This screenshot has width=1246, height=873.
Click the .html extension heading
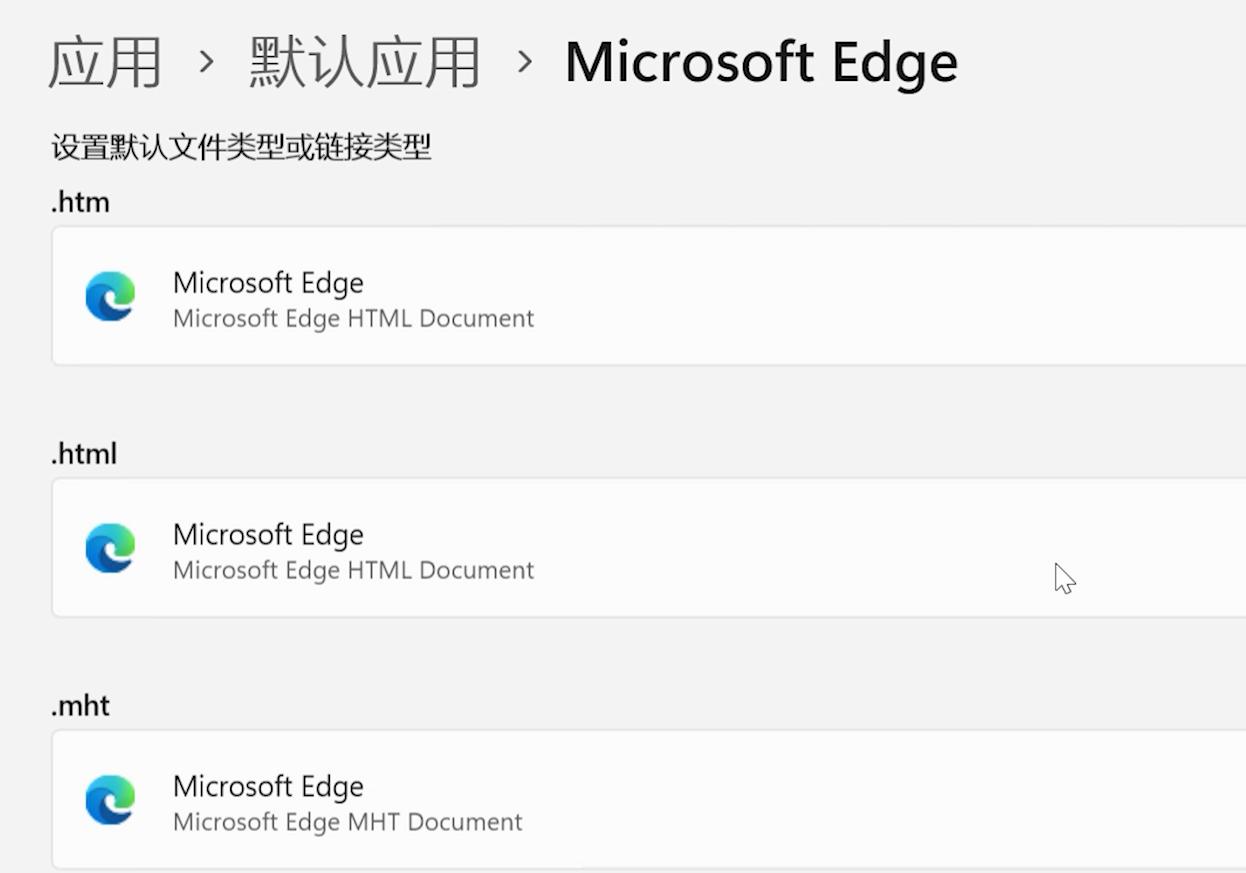pos(83,453)
